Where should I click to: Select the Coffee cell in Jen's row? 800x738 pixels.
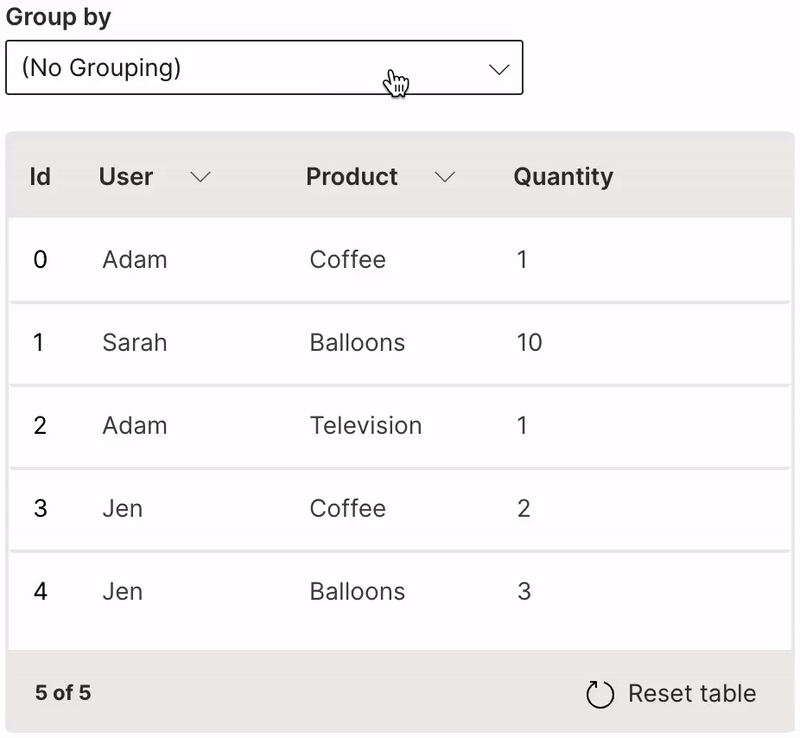[348, 508]
